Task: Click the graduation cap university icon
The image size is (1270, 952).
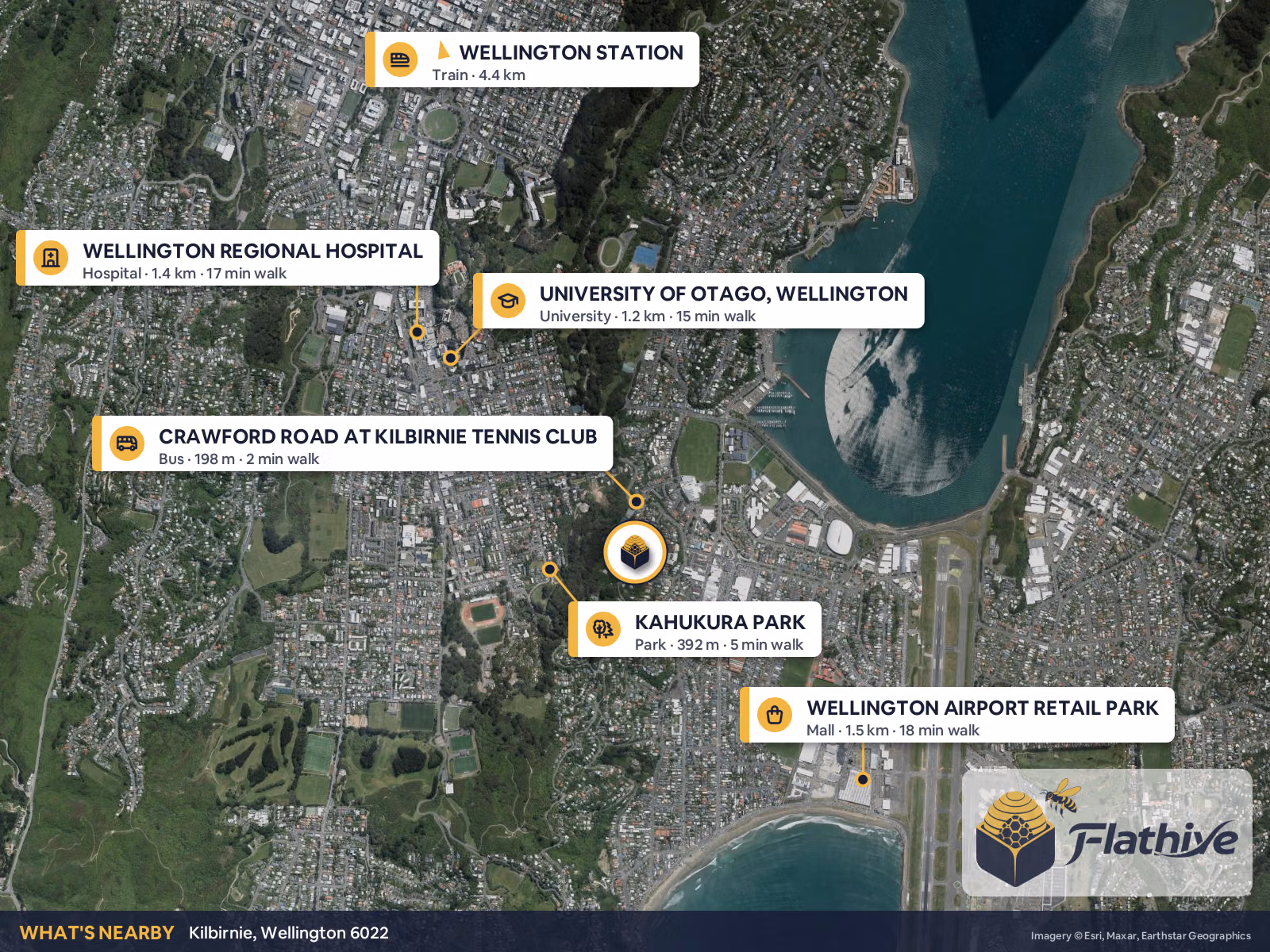Action: (x=508, y=301)
